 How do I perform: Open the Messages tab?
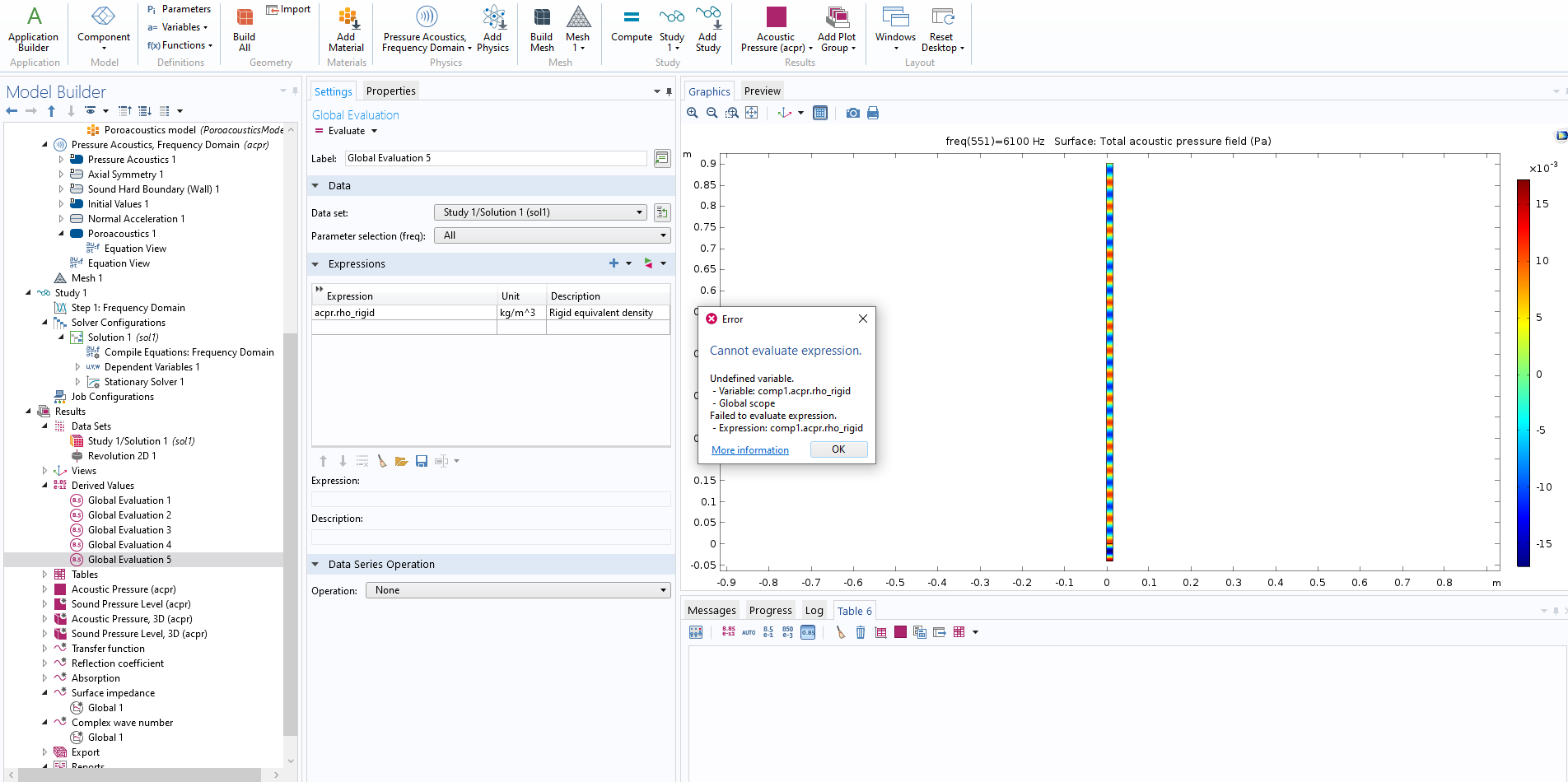[712, 611]
